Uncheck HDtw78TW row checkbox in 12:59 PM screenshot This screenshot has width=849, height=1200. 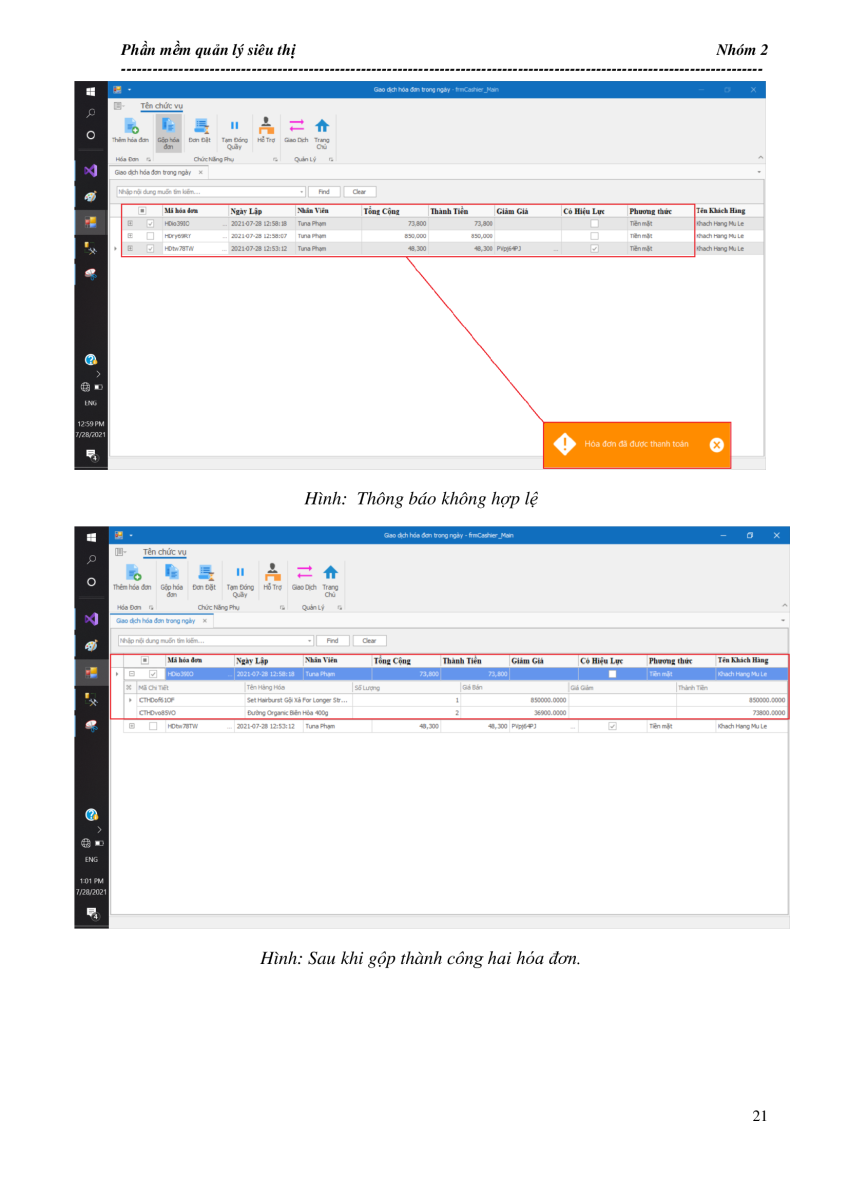click(x=150, y=248)
